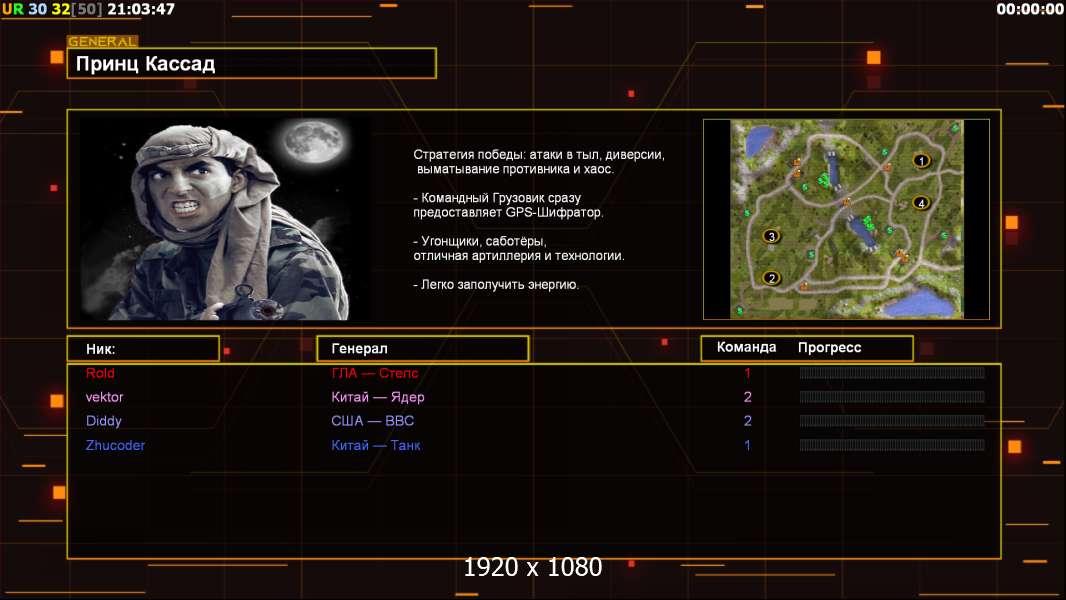Click the blue lake at map's bottom

918,302
